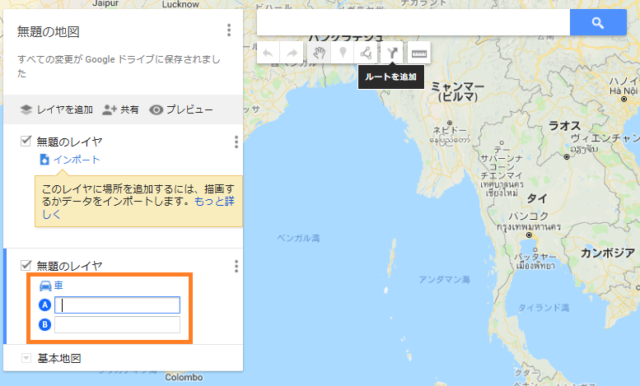Click 共有 to share the map
Viewport: 640px width, 386px height.
tap(120, 110)
